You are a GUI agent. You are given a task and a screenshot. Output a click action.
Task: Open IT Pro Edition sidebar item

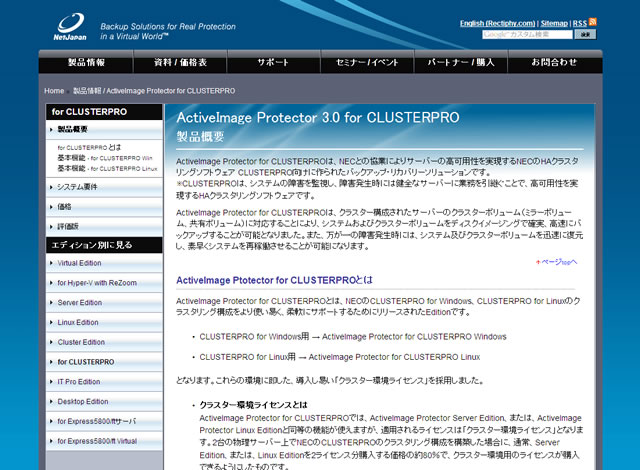coord(104,382)
